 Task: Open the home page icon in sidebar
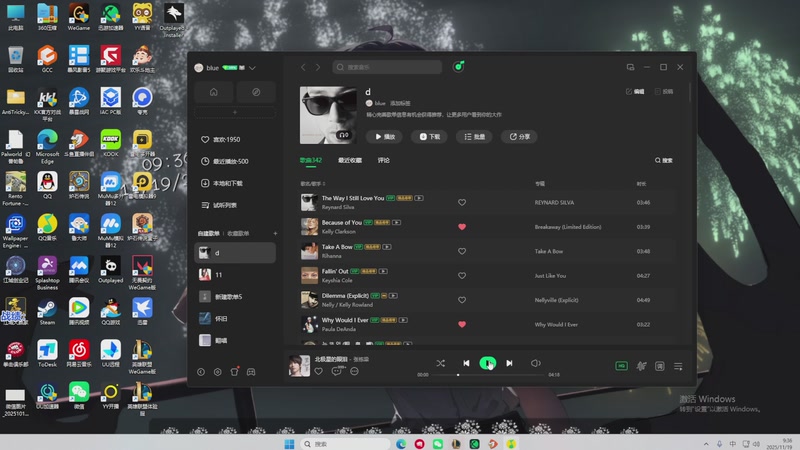pos(214,92)
